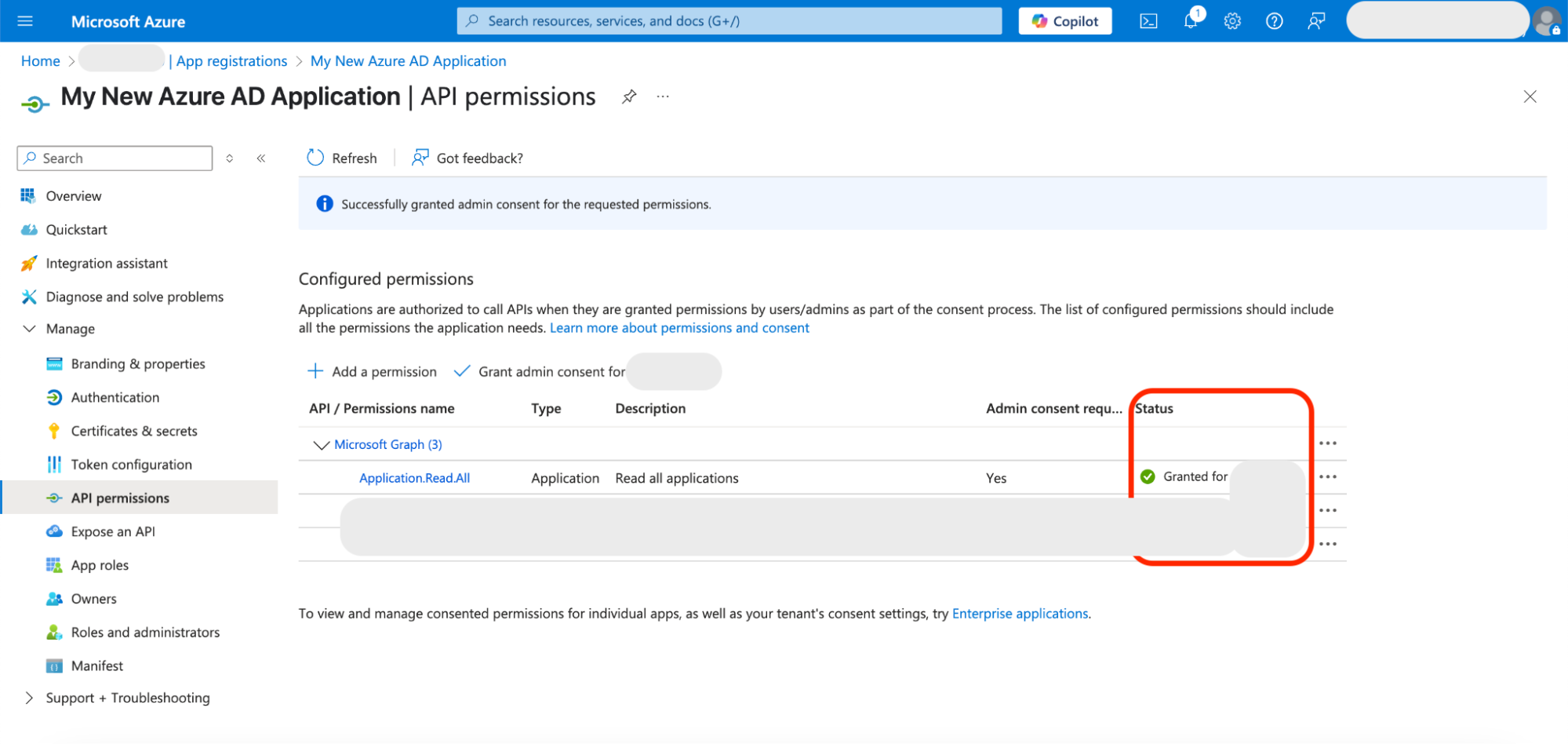Viewport: 1568px width, 744px height.
Task: Click Add a permission
Action: (372, 371)
